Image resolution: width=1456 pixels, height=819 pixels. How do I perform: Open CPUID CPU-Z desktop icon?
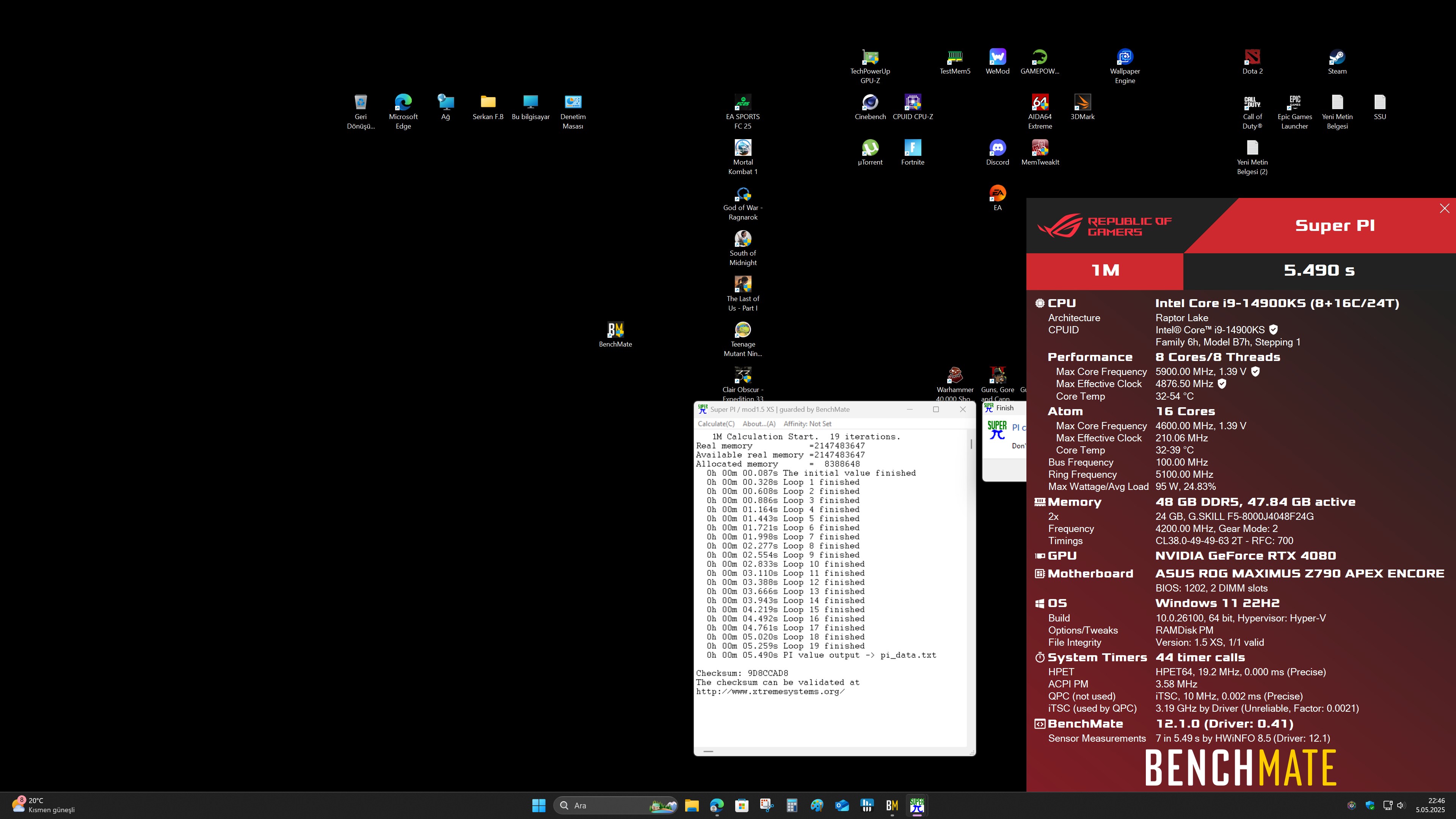click(x=912, y=107)
